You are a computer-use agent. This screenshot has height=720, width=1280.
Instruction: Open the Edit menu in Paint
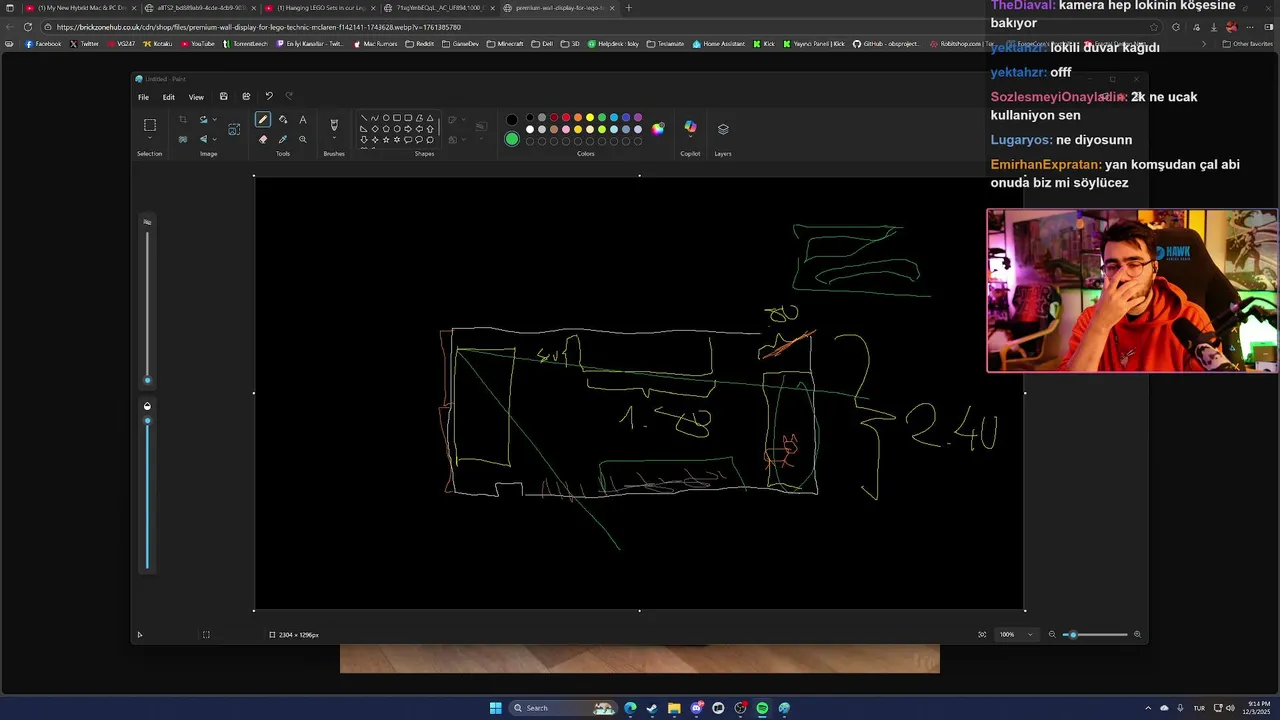[169, 97]
